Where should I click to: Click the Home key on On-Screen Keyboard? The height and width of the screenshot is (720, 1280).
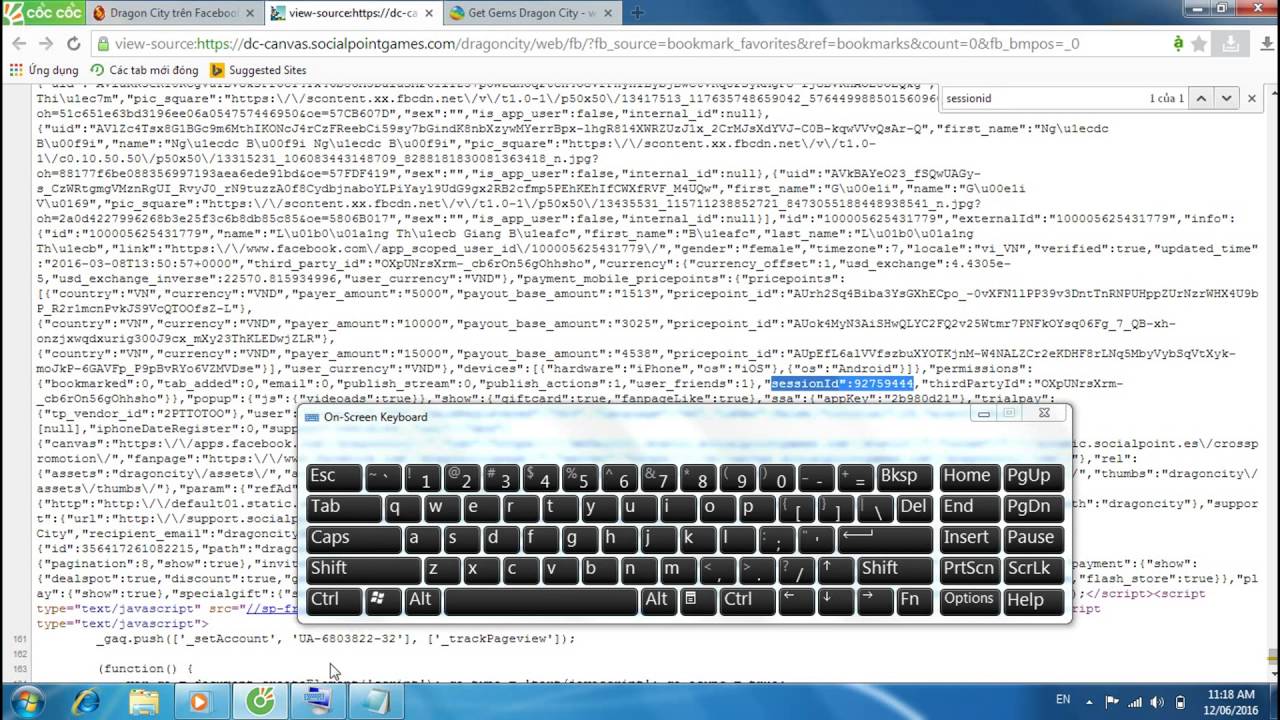click(x=969, y=477)
